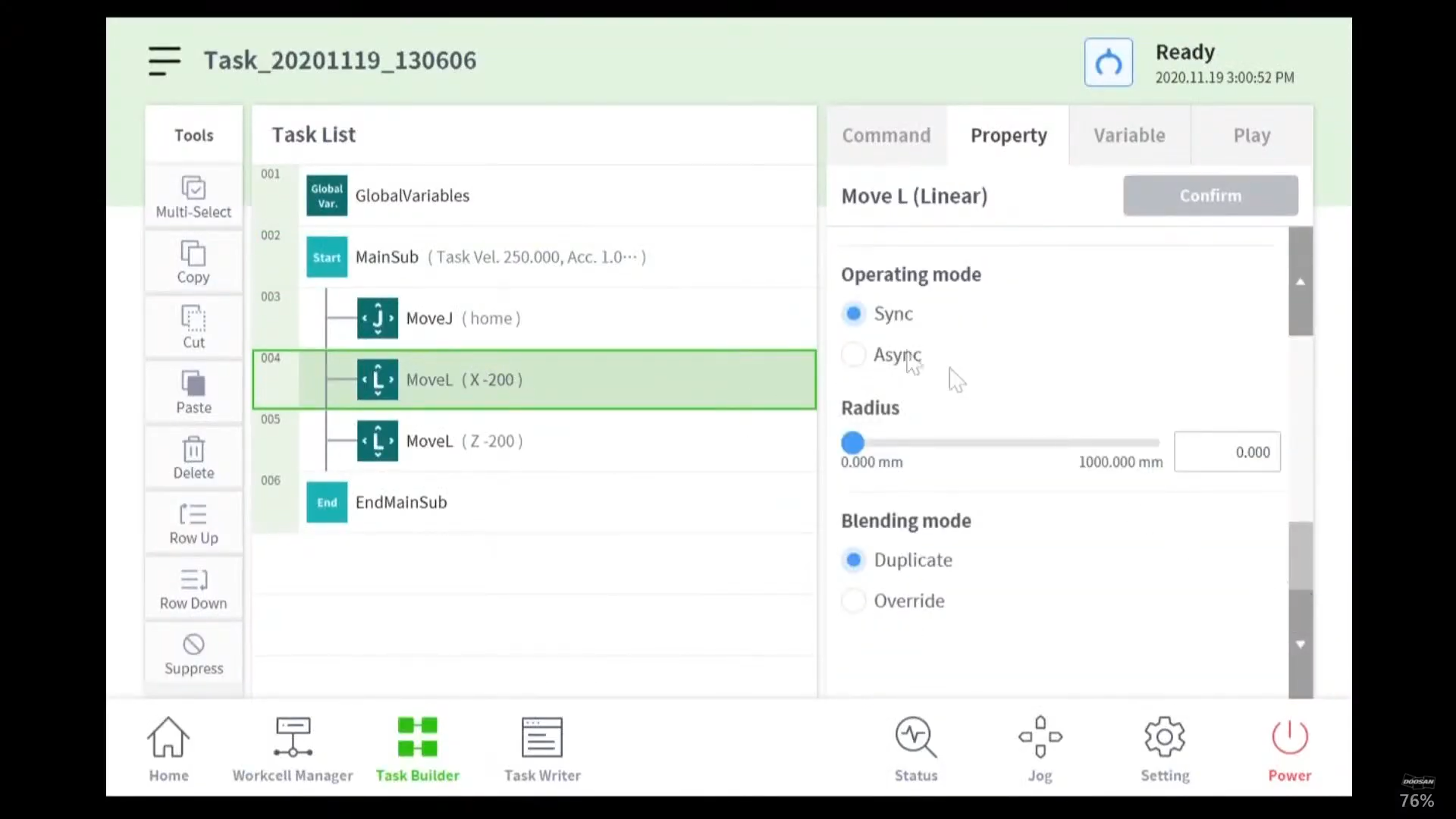Open the Jog screen

pos(1040,737)
